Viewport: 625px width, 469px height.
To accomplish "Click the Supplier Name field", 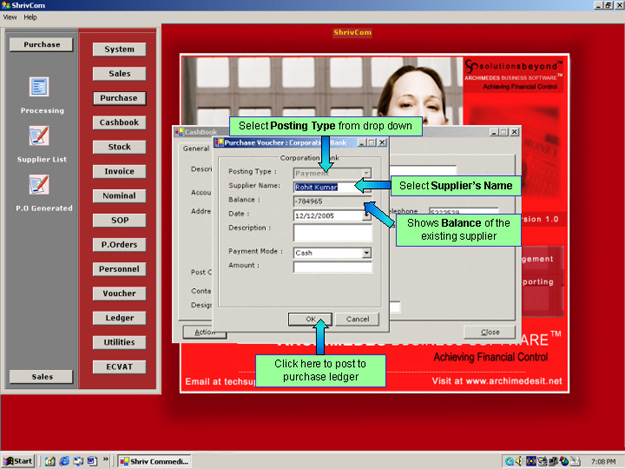I will (332, 187).
